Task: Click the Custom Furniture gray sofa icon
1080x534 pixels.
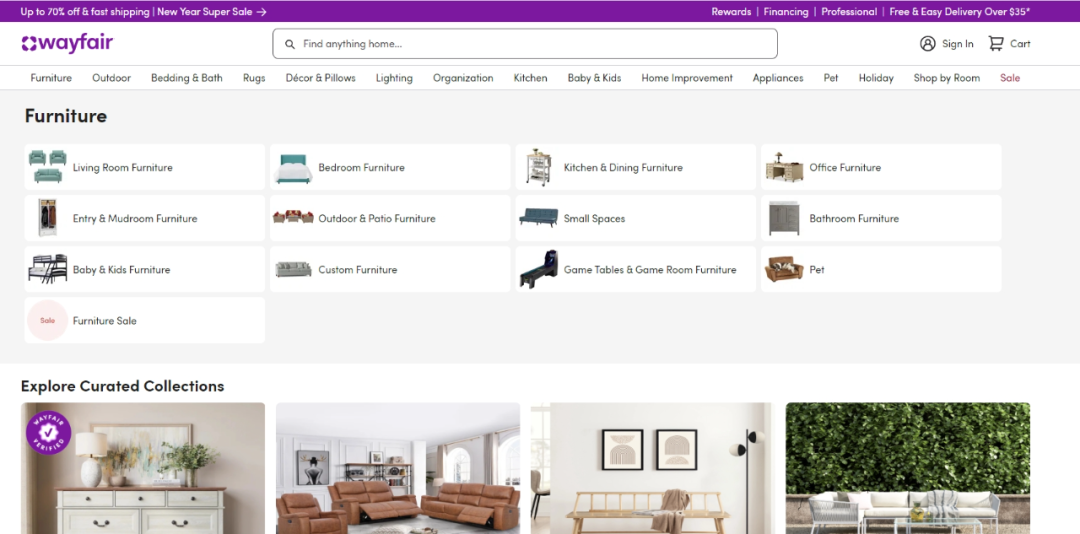Action: tap(293, 269)
